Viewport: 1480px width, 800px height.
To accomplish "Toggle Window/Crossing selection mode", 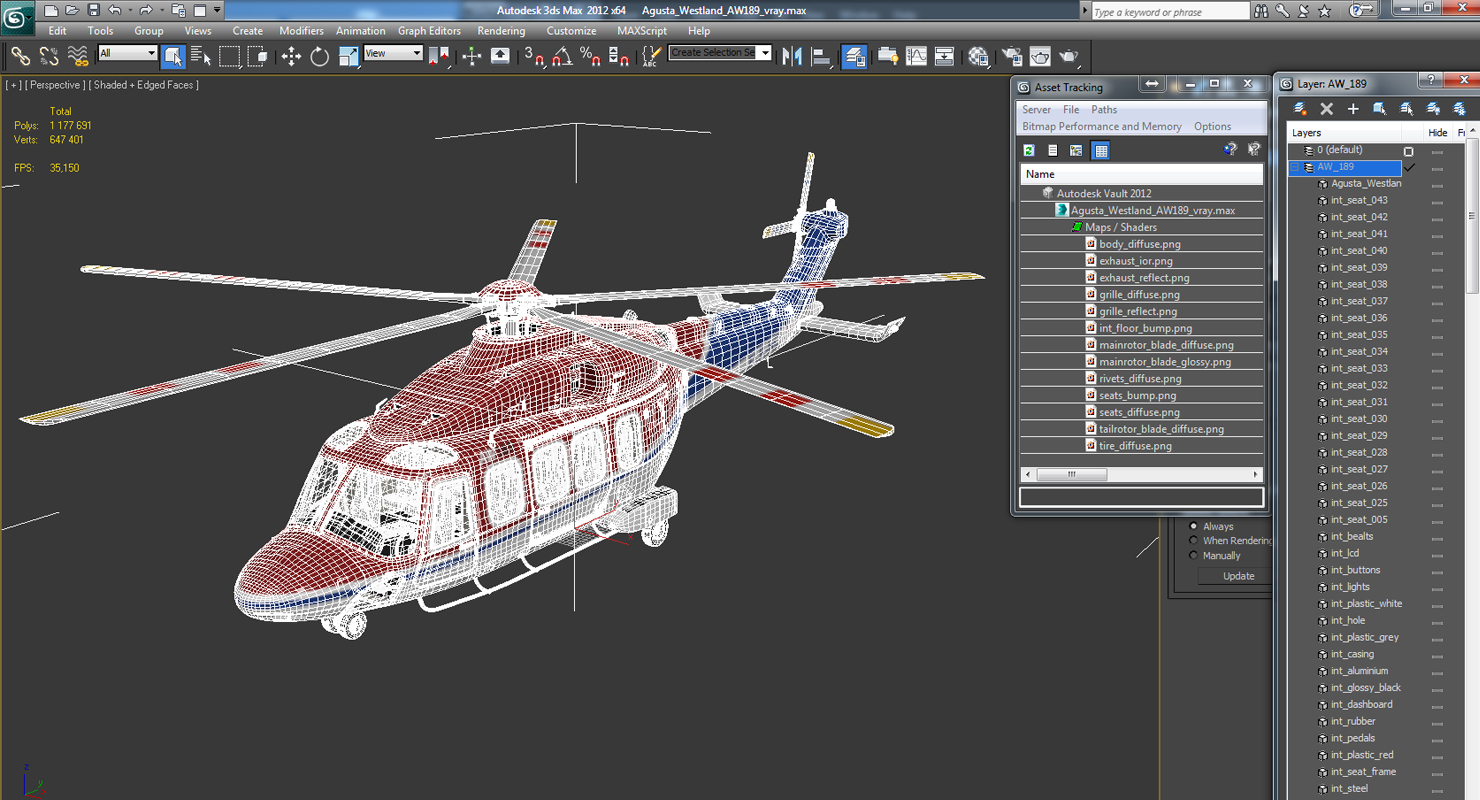I will (x=257, y=56).
